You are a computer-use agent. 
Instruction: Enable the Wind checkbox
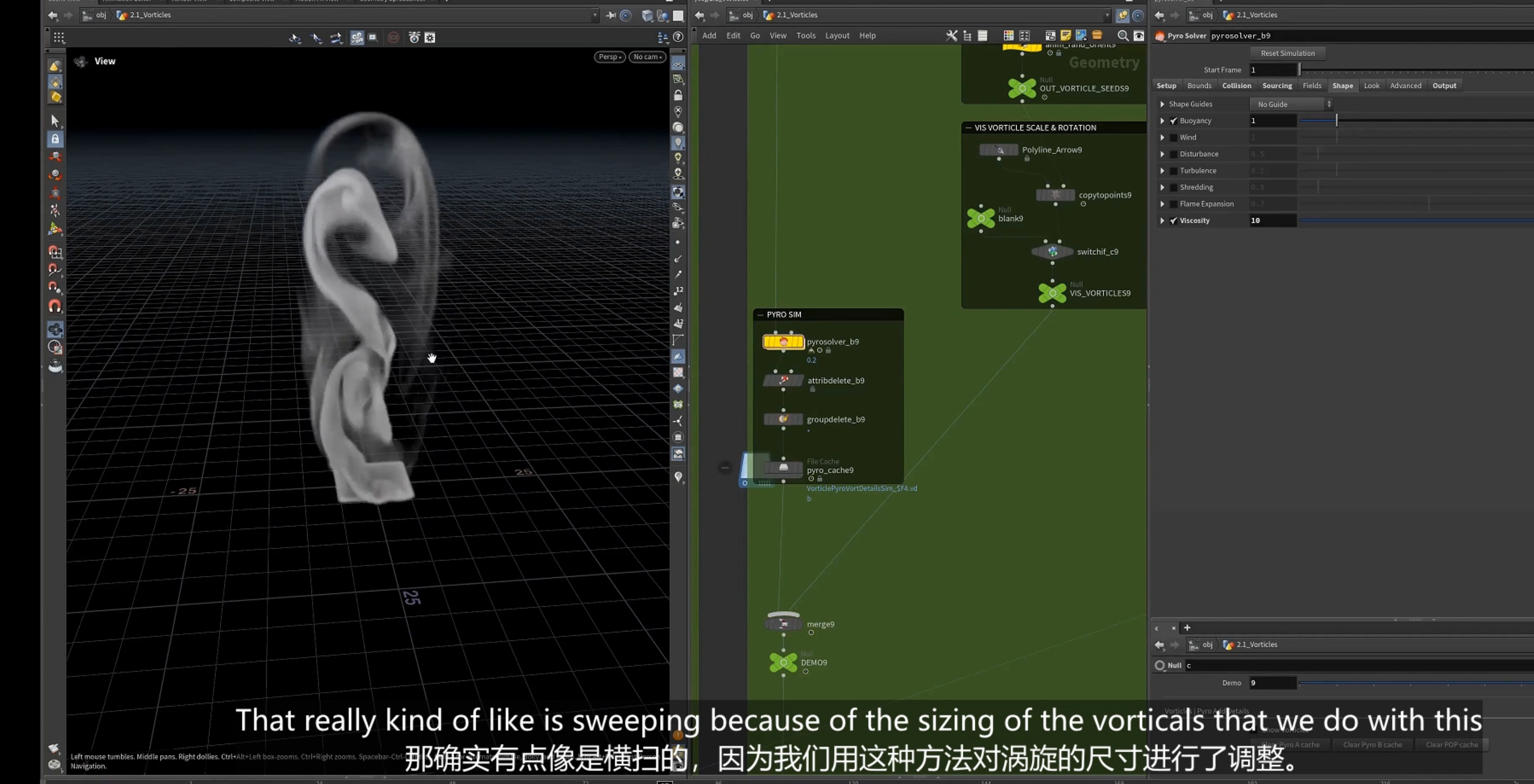coord(1174,137)
